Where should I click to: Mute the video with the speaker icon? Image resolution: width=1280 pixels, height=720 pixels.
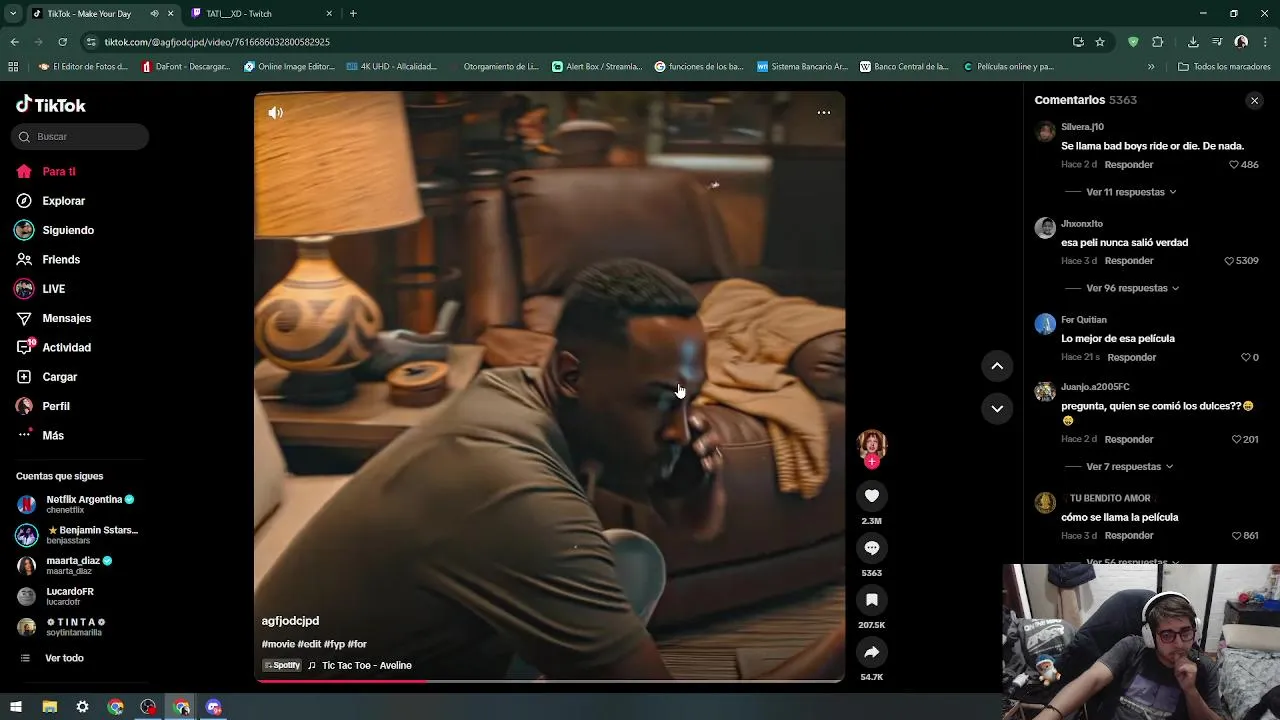(x=276, y=113)
